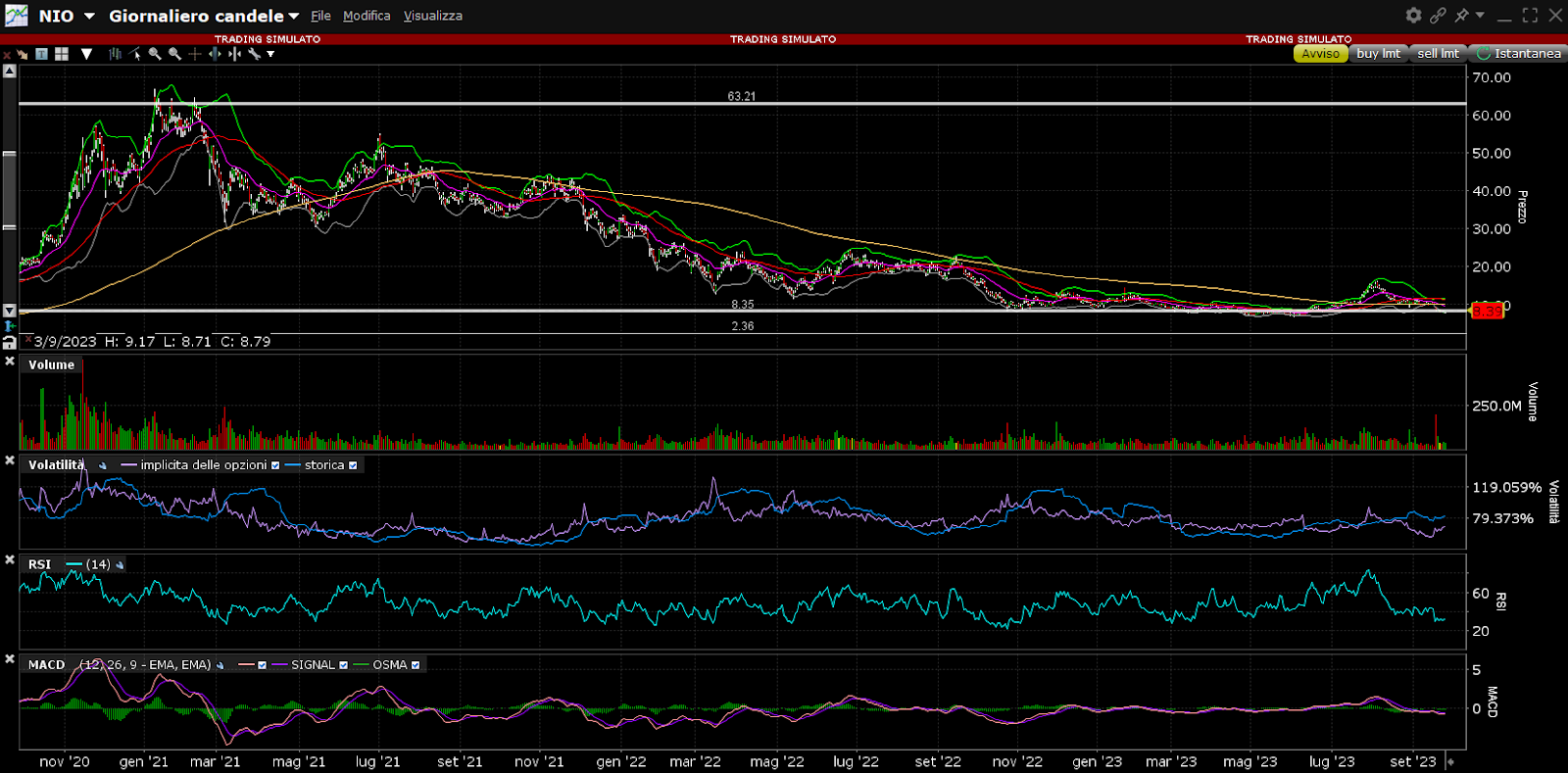Viewport: 1568px width, 773px height.
Task: Click the first magnifier zoom icon
Action: (x=155, y=54)
